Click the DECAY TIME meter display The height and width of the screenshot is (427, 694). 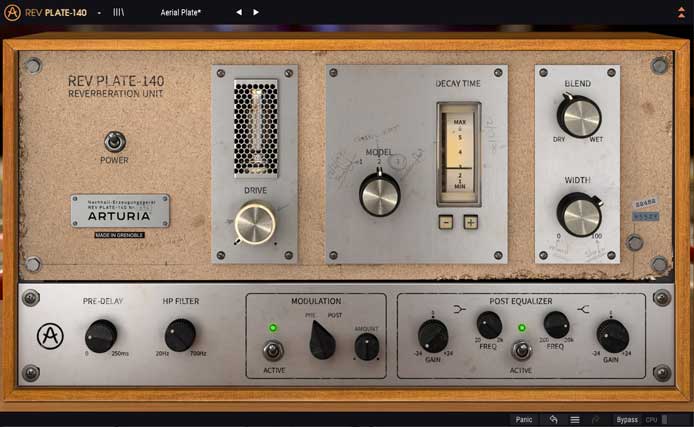click(459, 154)
